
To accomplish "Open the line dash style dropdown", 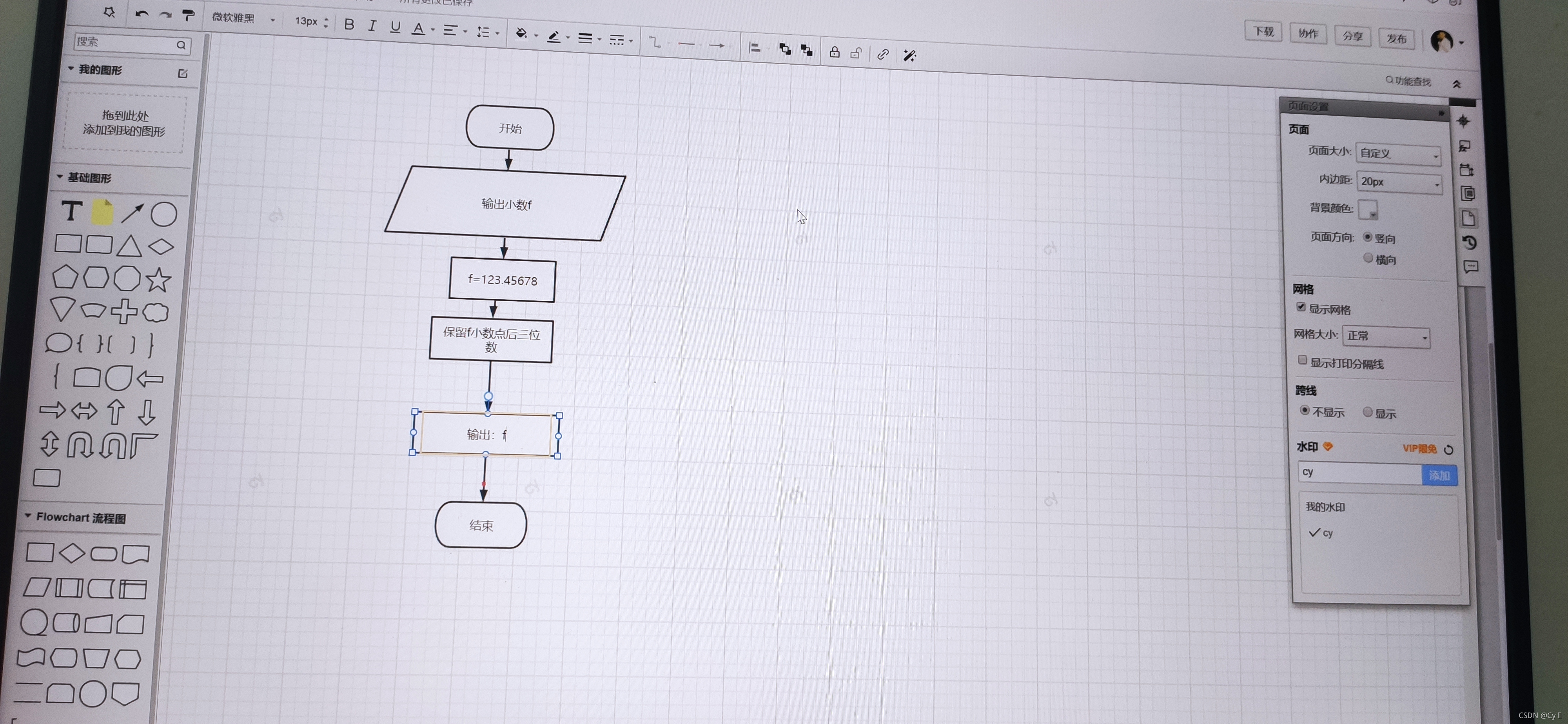I will tap(617, 40).
